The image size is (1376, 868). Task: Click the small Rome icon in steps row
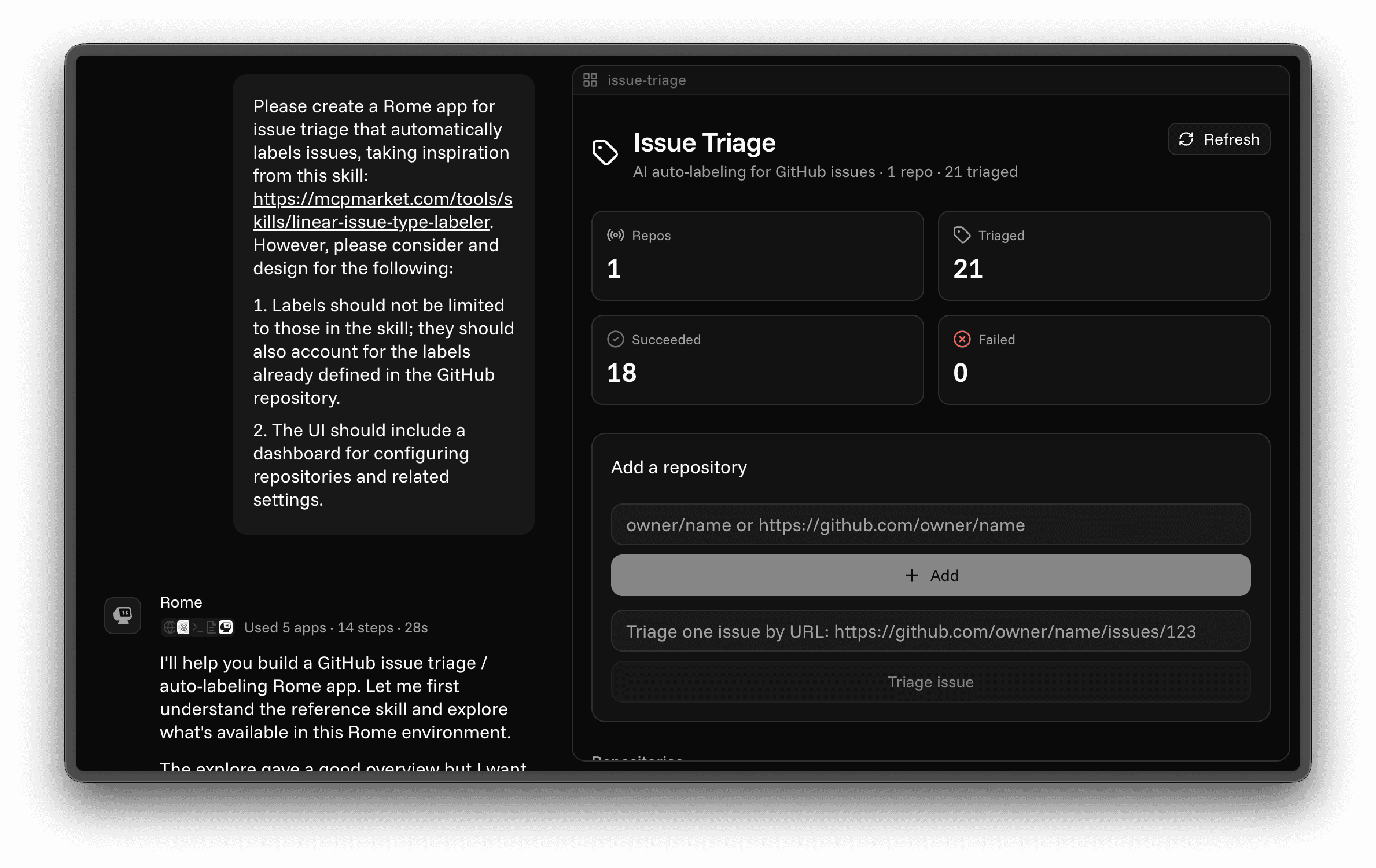(x=226, y=627)
